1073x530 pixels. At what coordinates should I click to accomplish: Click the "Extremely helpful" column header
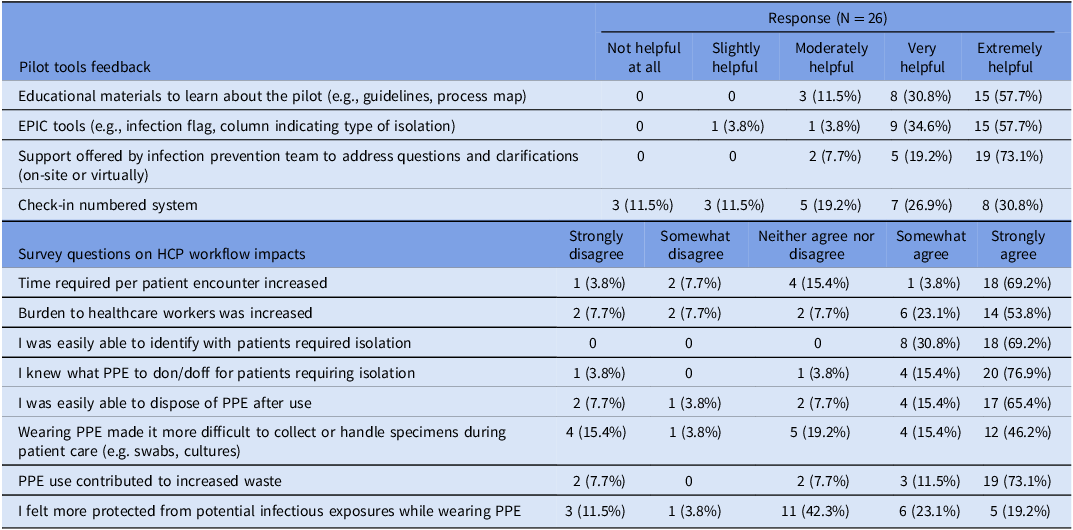click(x=1008, y=57)
